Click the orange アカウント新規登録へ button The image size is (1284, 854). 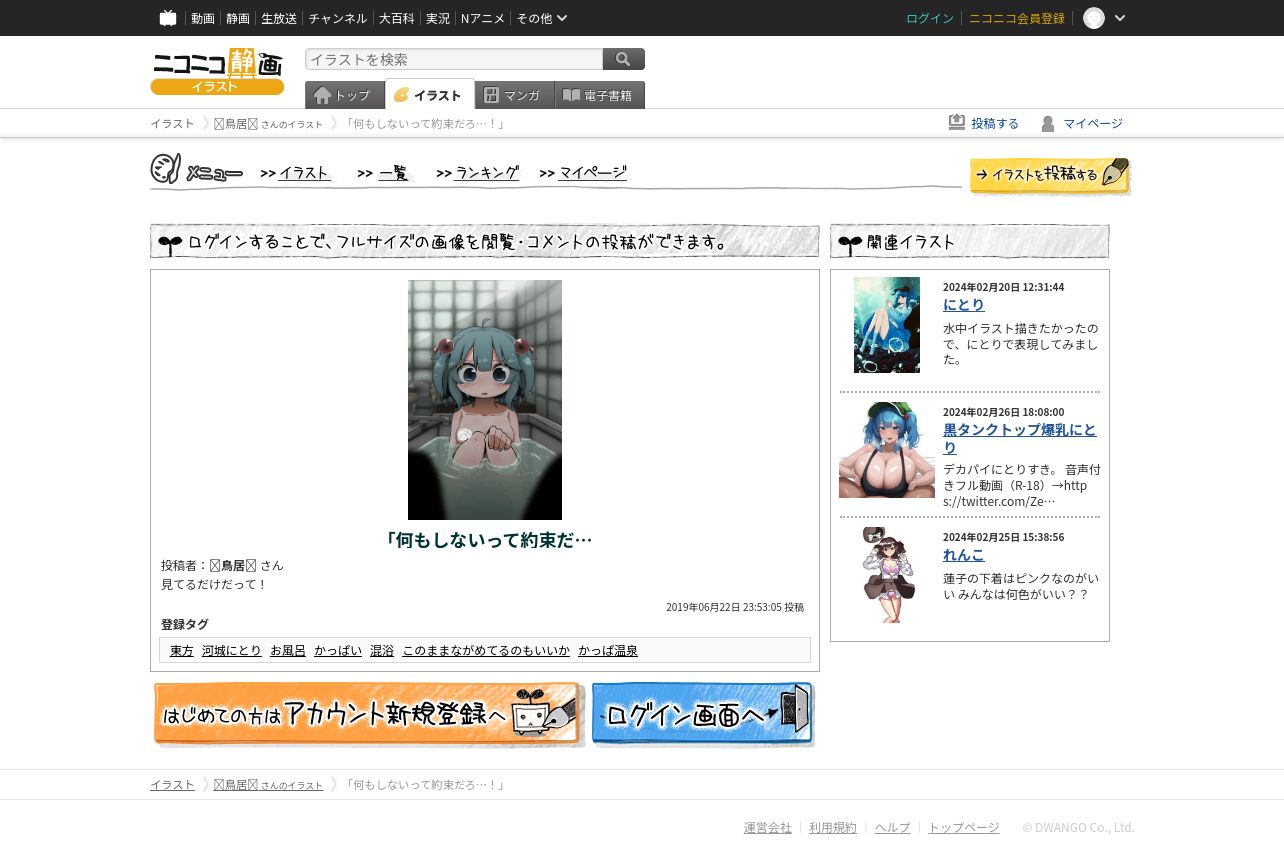pos(368,714)
